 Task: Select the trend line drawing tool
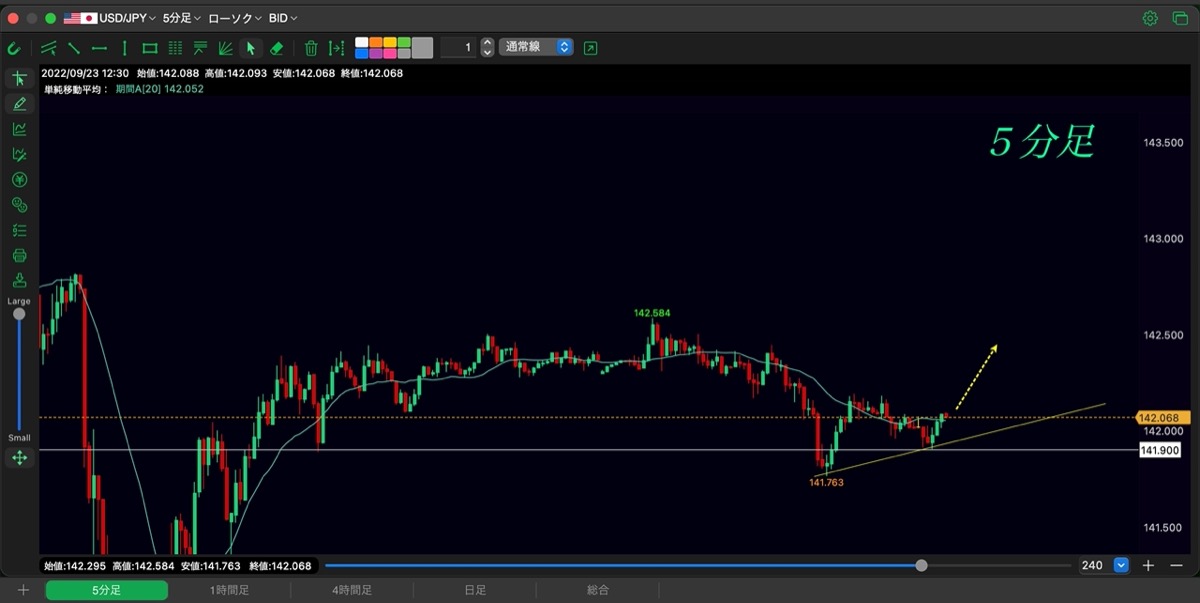pos(74,47)
